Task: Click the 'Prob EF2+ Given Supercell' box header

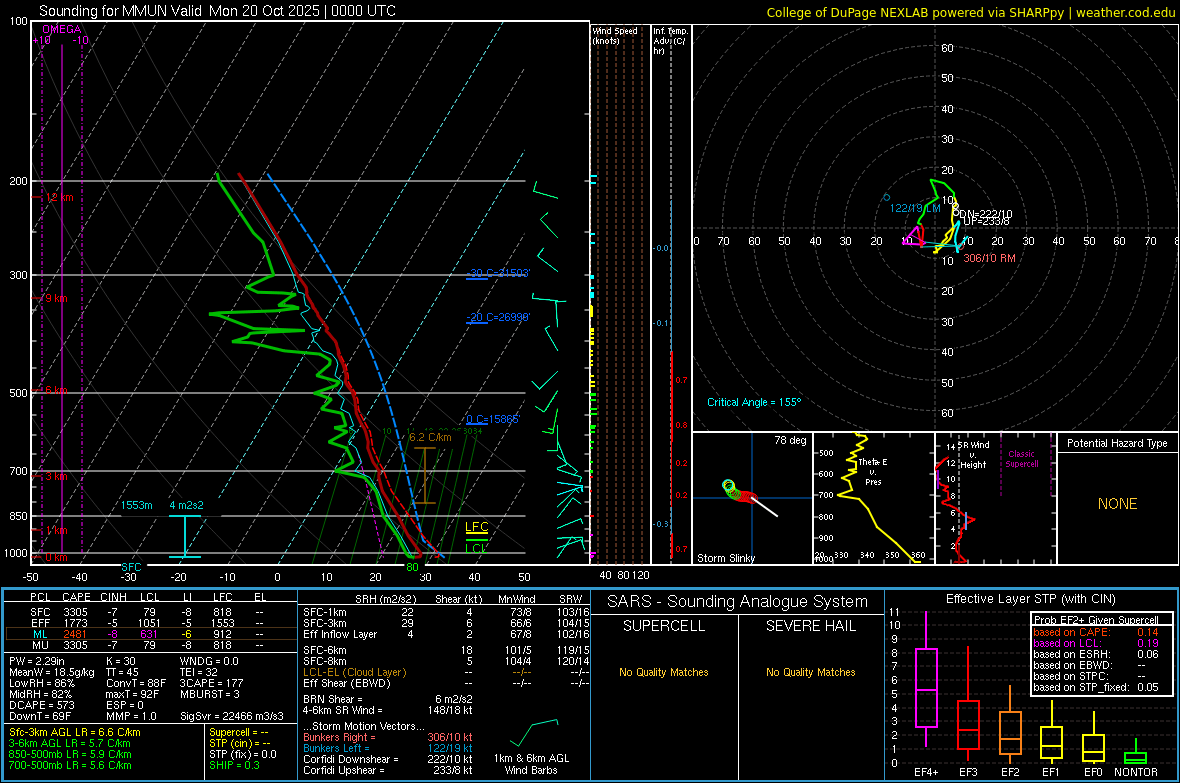Action: pyautogui.click(x=1096, y=620)
